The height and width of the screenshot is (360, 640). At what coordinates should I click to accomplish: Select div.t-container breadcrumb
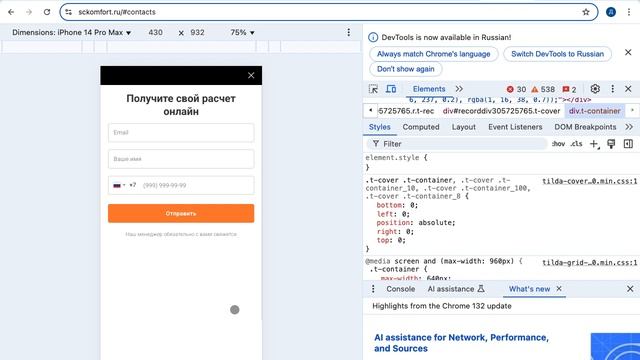[595, 111]
